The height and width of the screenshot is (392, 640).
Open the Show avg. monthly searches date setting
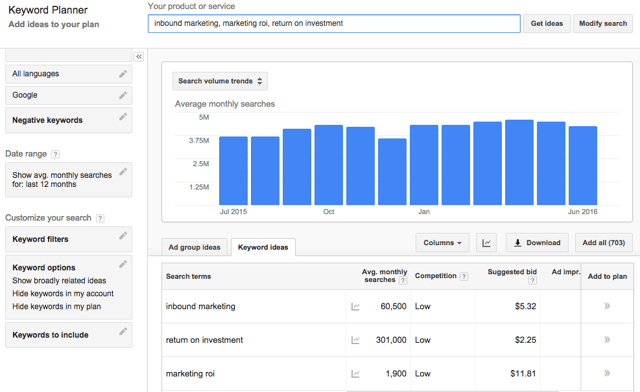pos(69,180)
